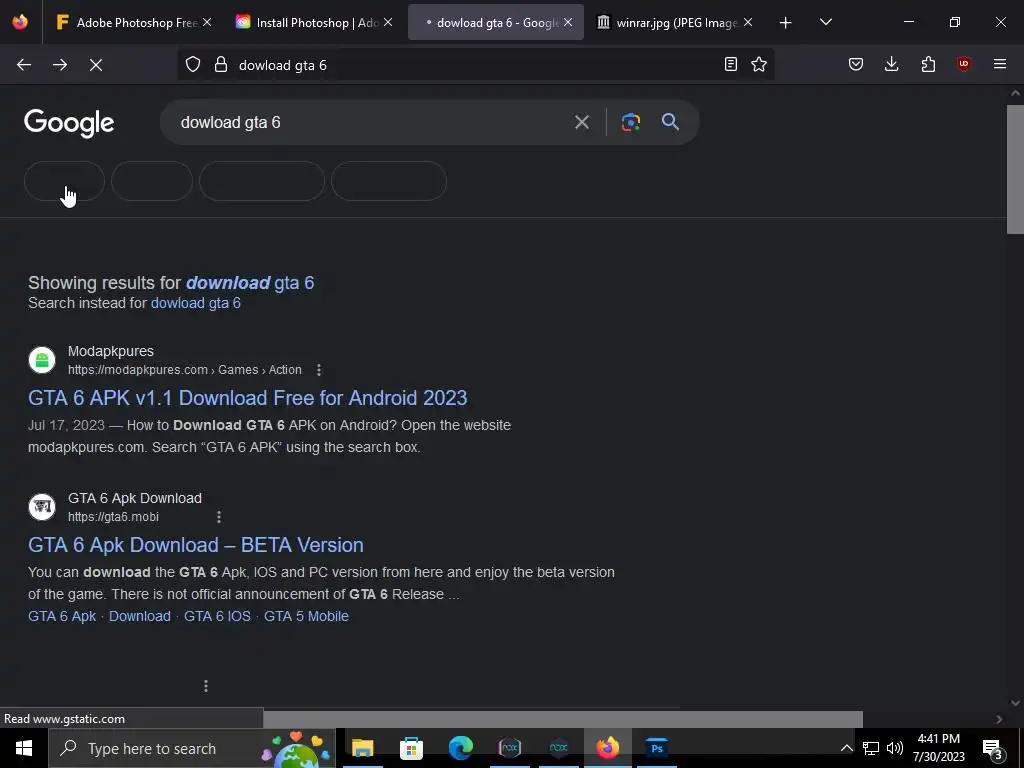This screenshot has height=768, width=1024.
Task: Open GTA 6 APK v1.1 Download result
Action: point(248,398)
